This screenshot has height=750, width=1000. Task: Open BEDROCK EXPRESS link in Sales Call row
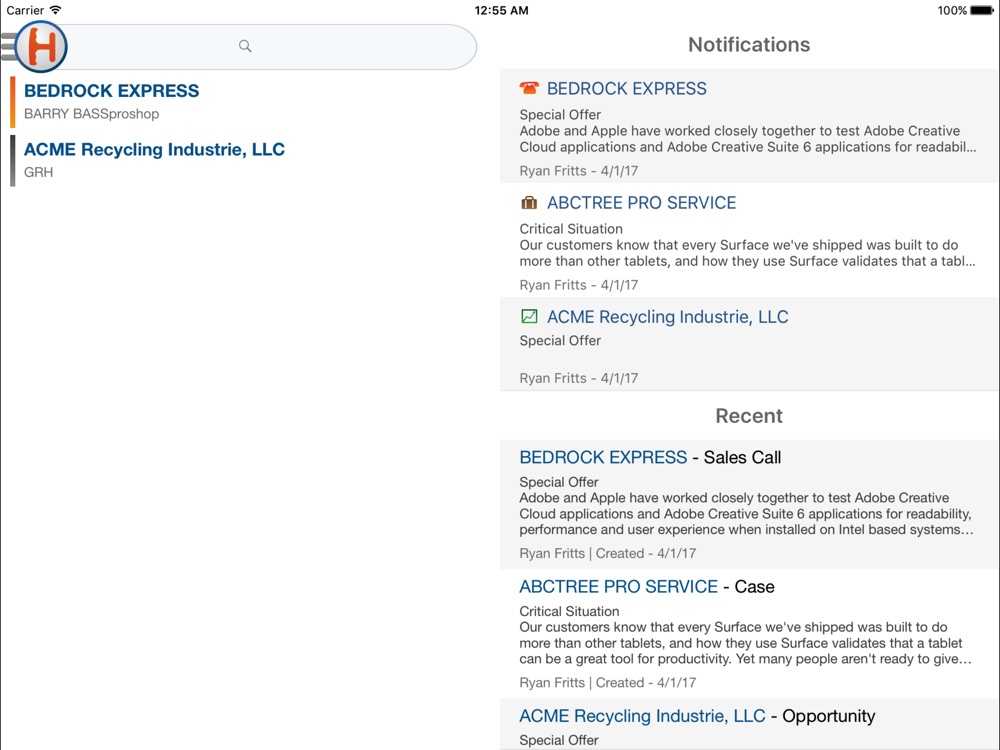pos(603,457)
